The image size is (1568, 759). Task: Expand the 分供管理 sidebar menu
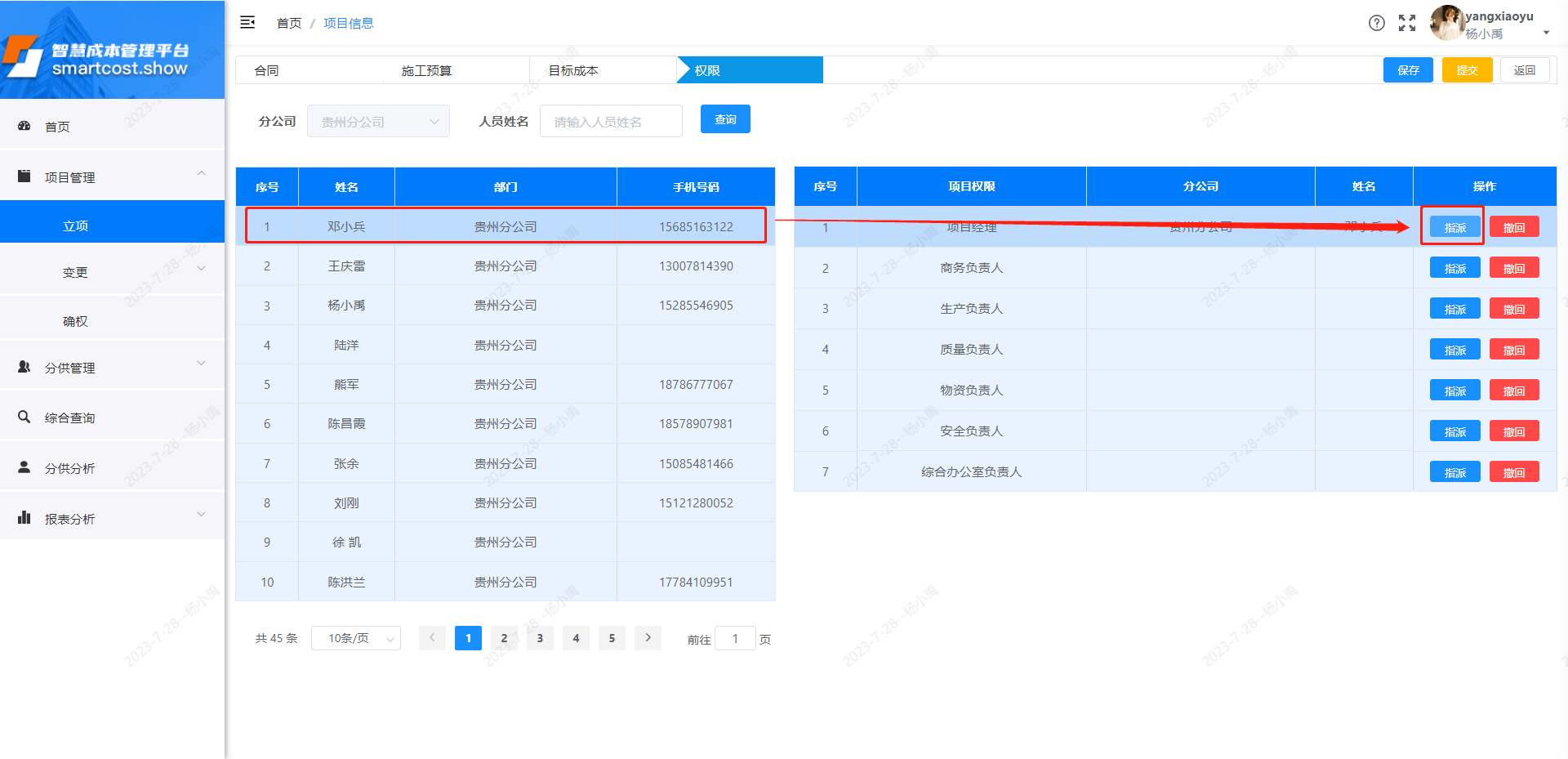click(x=112, y=368)
